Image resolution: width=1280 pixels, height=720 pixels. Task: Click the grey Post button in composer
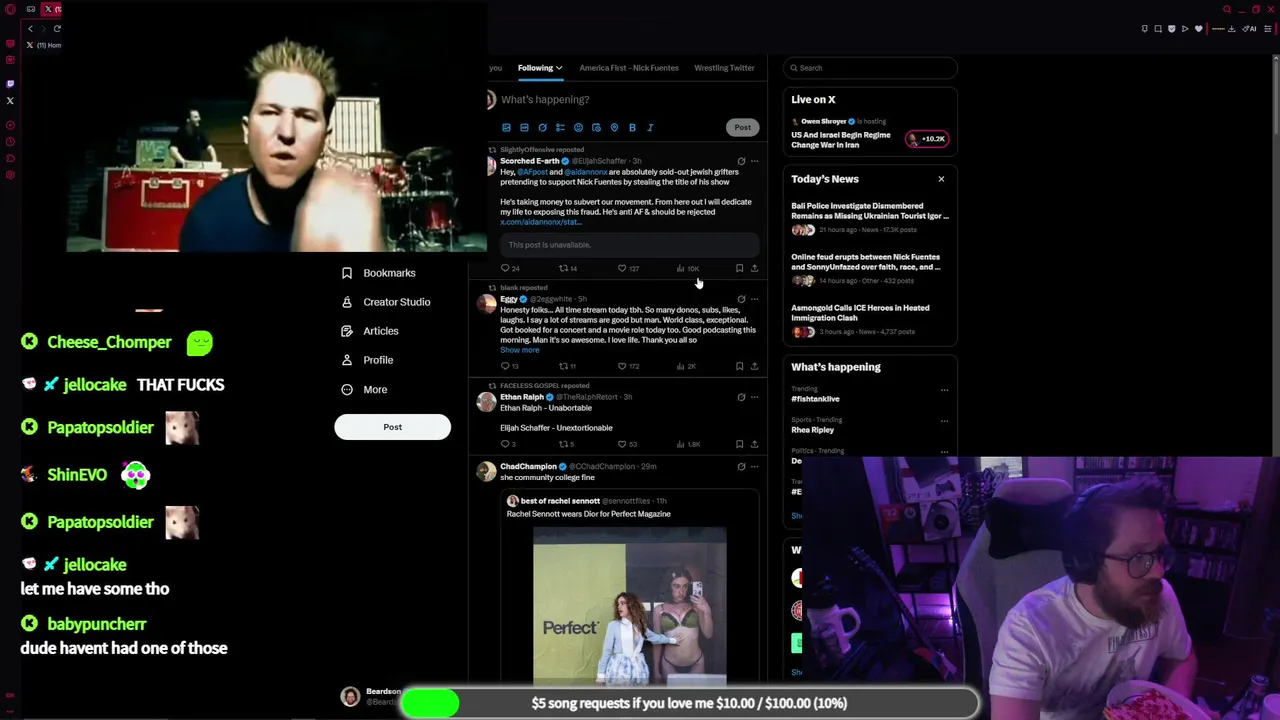742,127
